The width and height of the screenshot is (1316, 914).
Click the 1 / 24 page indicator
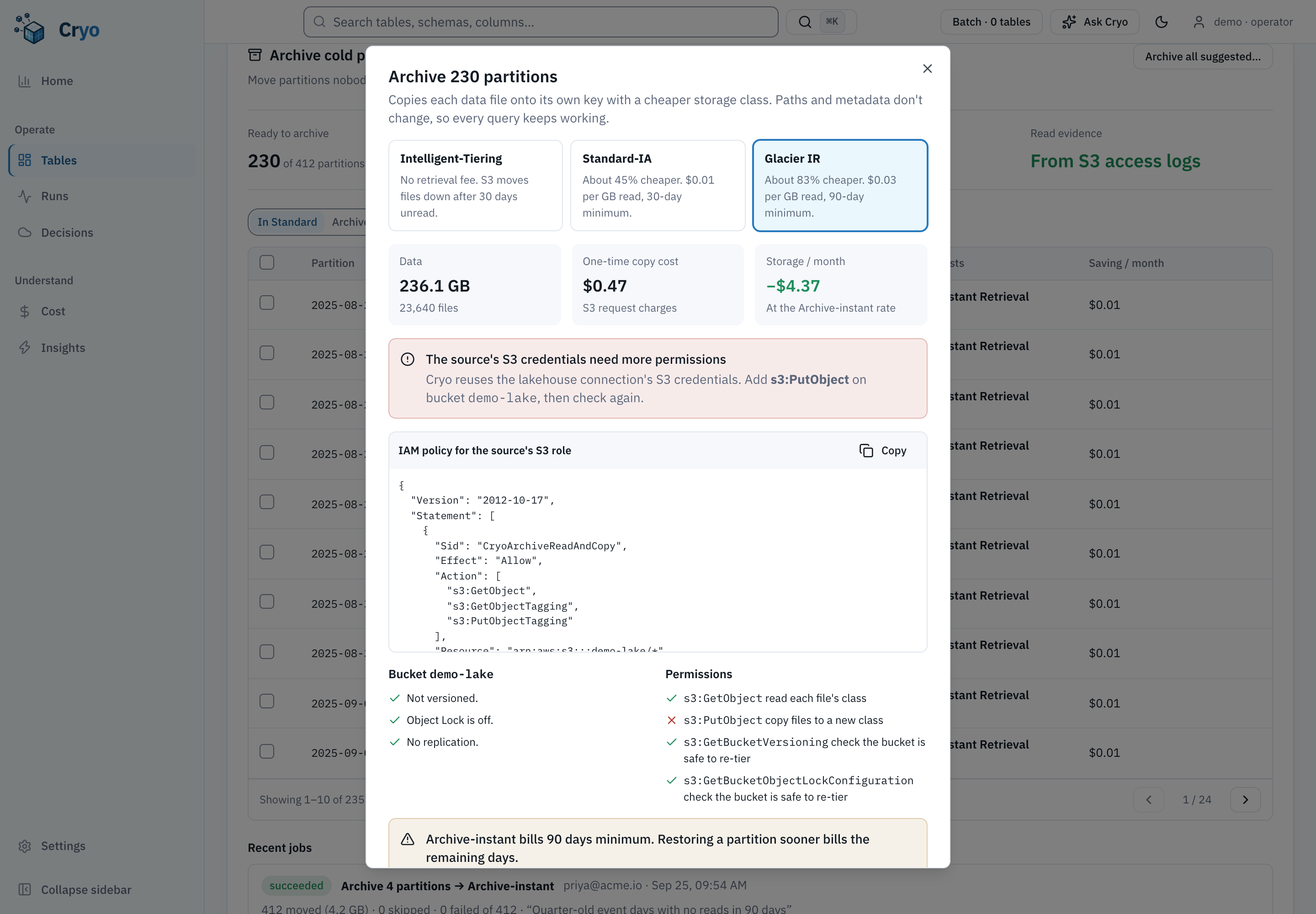tap(1197, 799)
